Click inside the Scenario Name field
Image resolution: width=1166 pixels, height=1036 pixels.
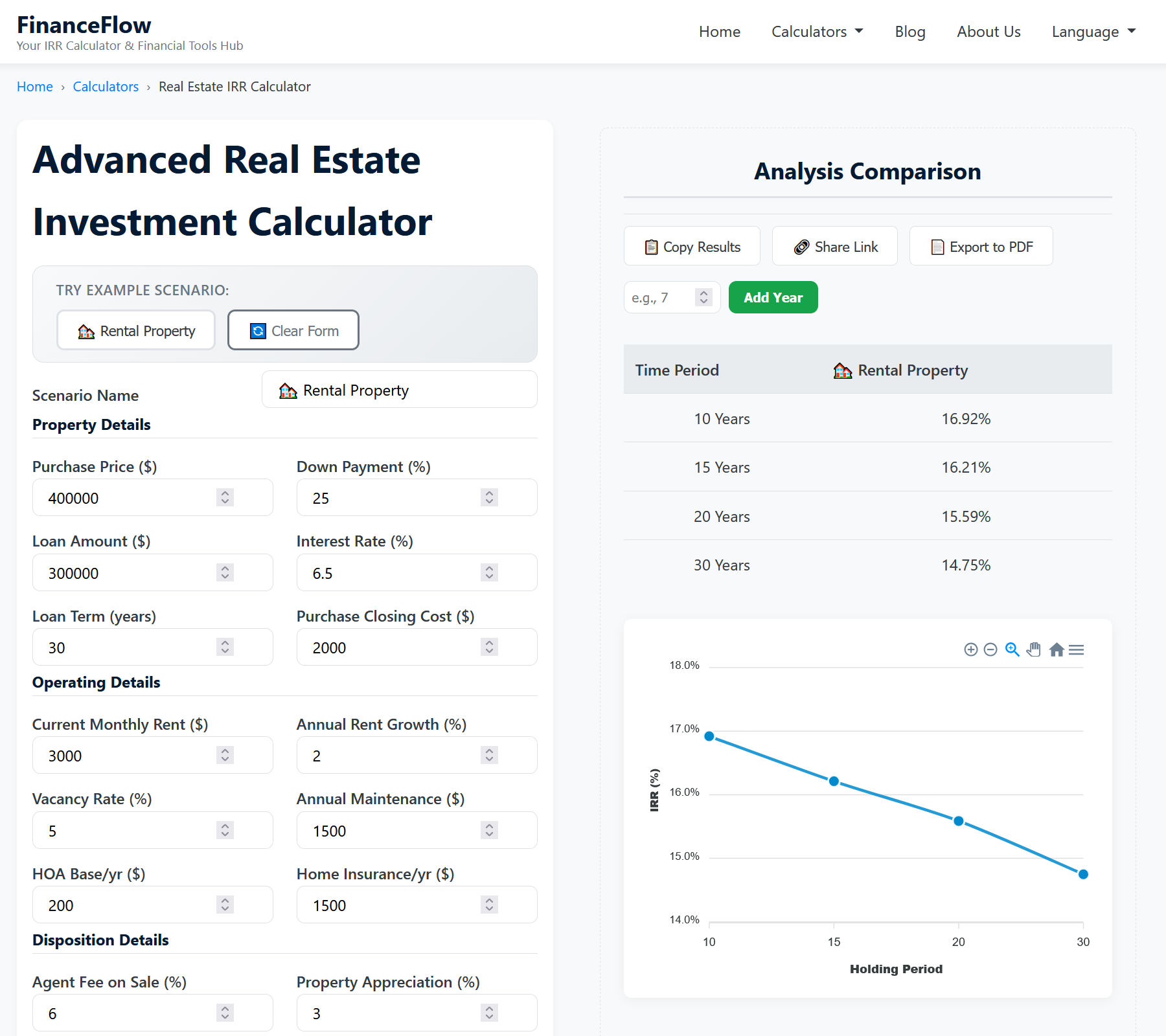tap(399, 389)
